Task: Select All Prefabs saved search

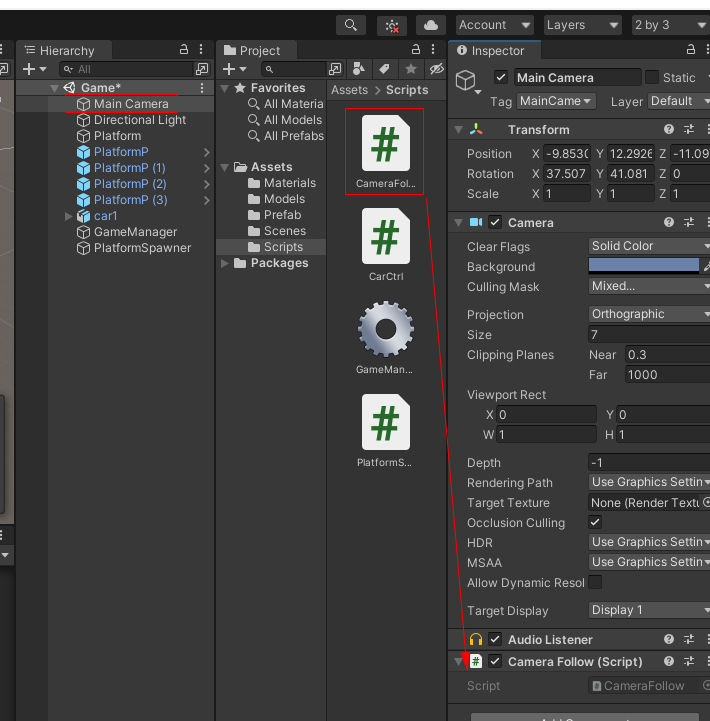Action: pos(286,136)
